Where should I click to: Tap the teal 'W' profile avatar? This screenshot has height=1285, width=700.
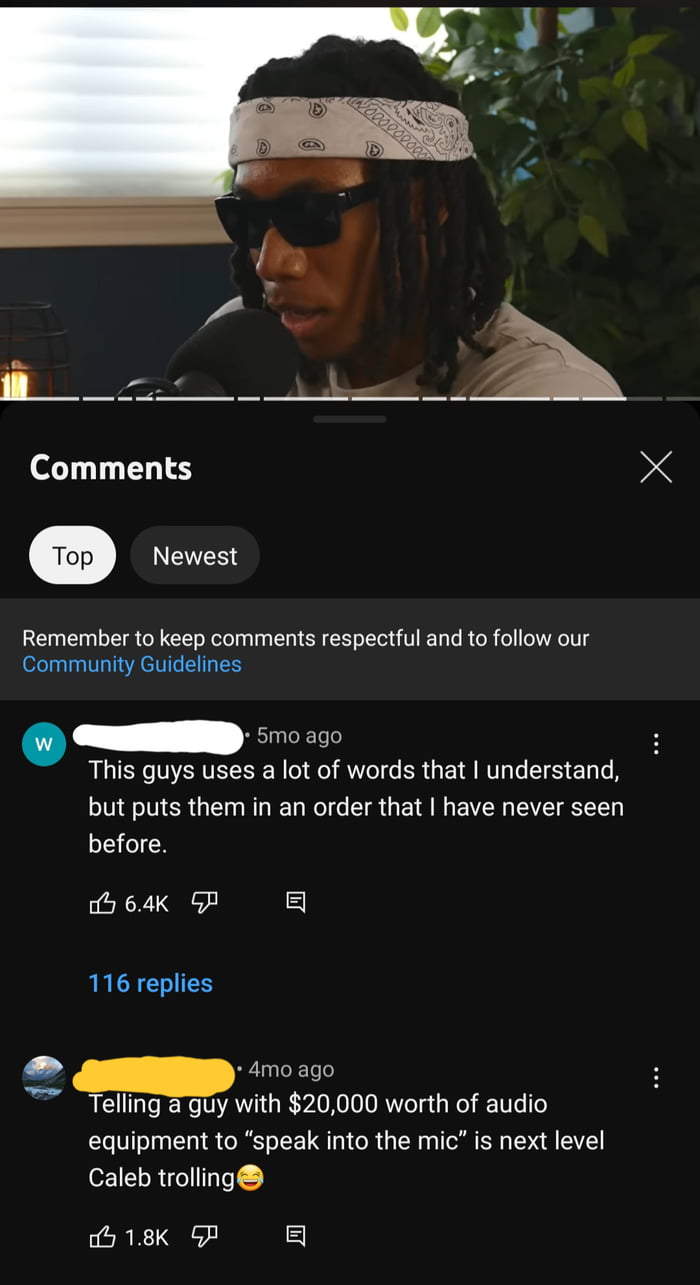coord(43,743)
